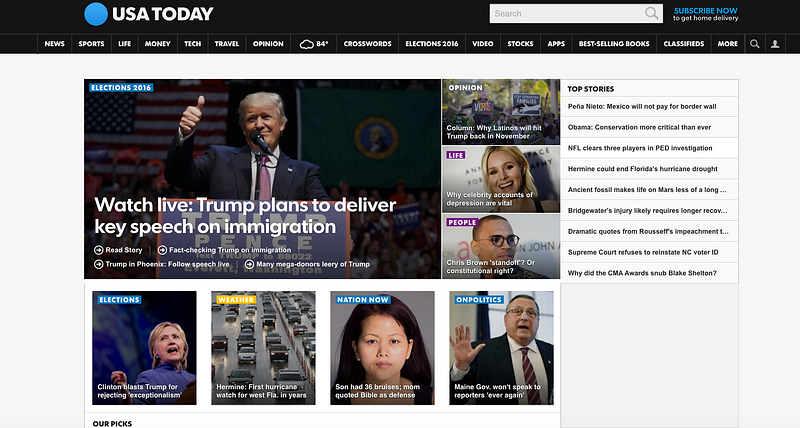Viewport: 800px width, 428px height.
Task: Click the NATION NOW tag
Action: point(363,300)
